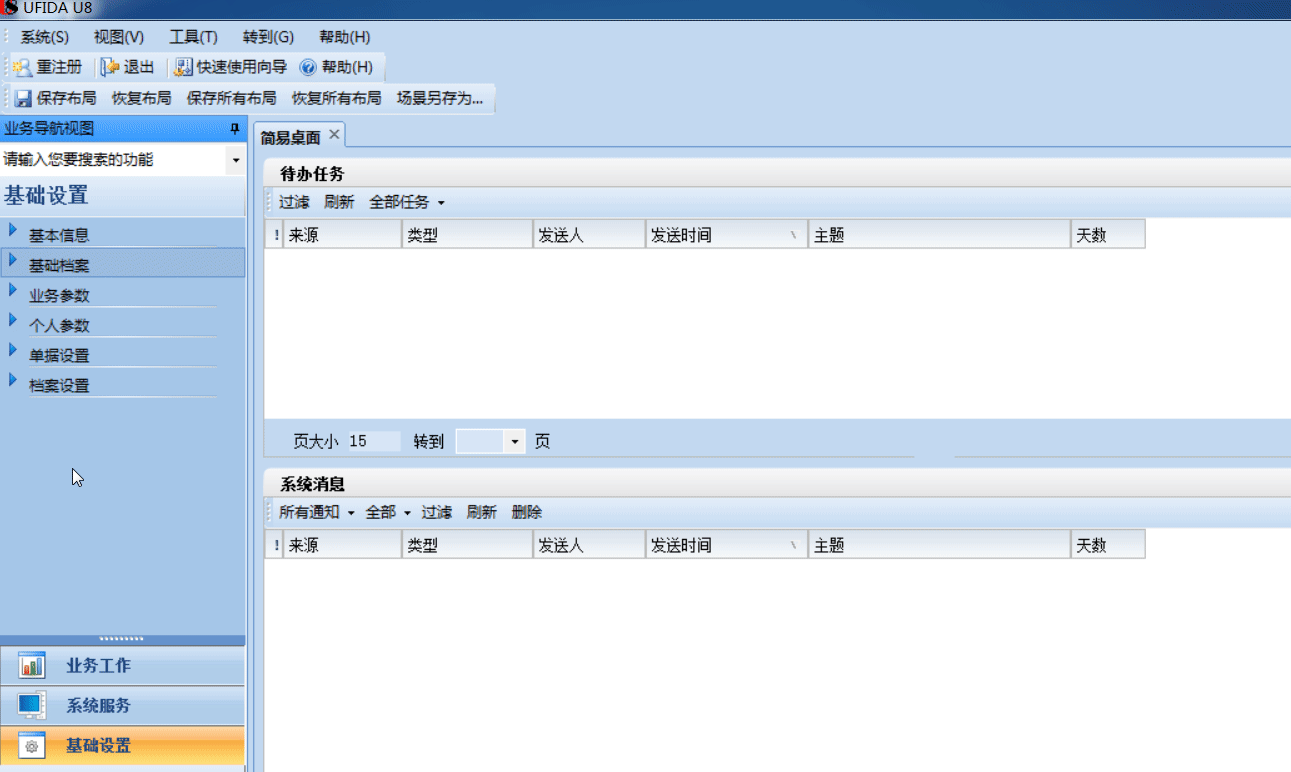This screenshot has height=772, width=1291.
Task: Expand the 档案设置 tree node
Action: (x=13, y=380)
